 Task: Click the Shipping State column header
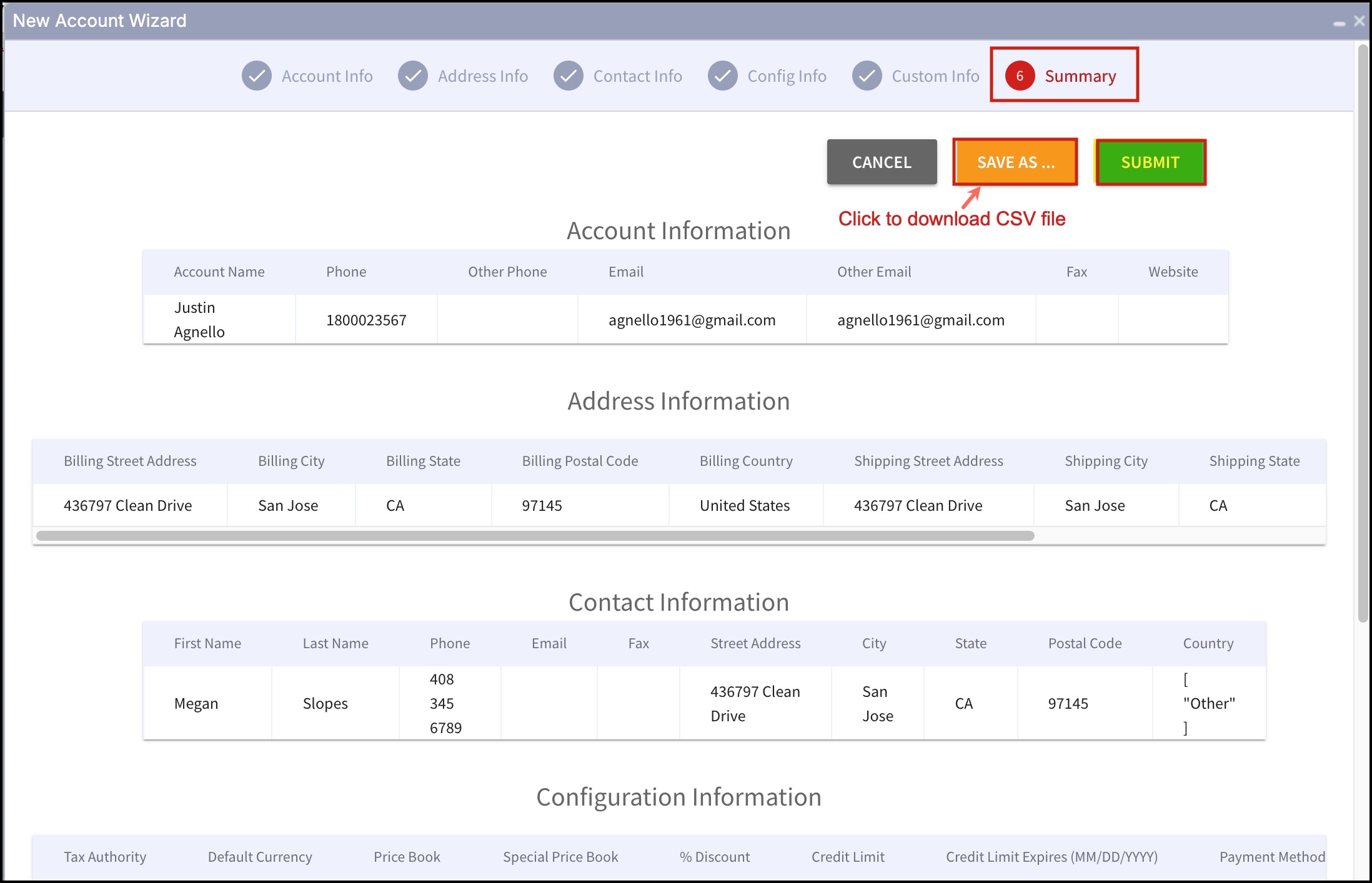click(x=1255, y=461)
